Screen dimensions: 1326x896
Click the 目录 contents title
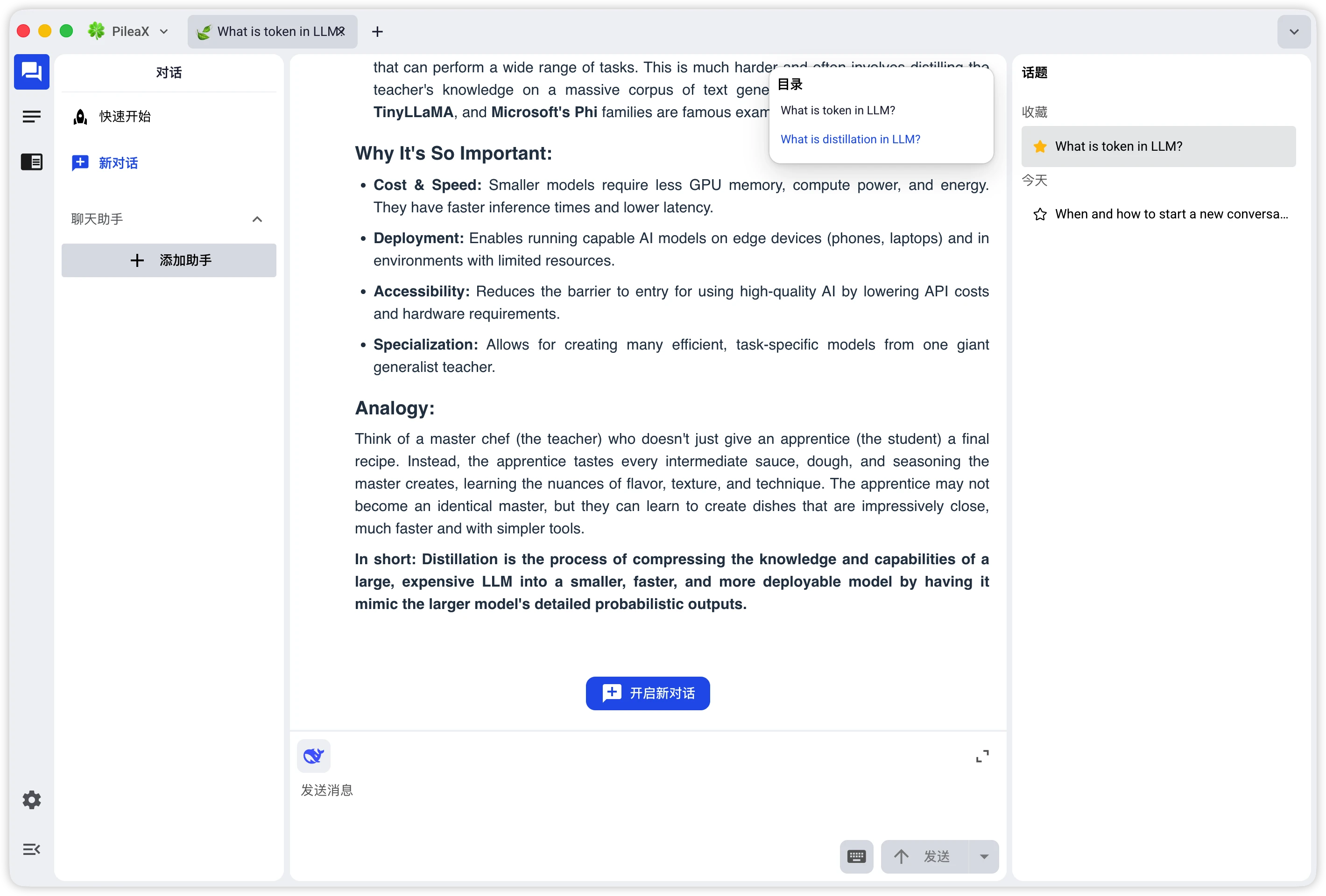pos(790,84)
